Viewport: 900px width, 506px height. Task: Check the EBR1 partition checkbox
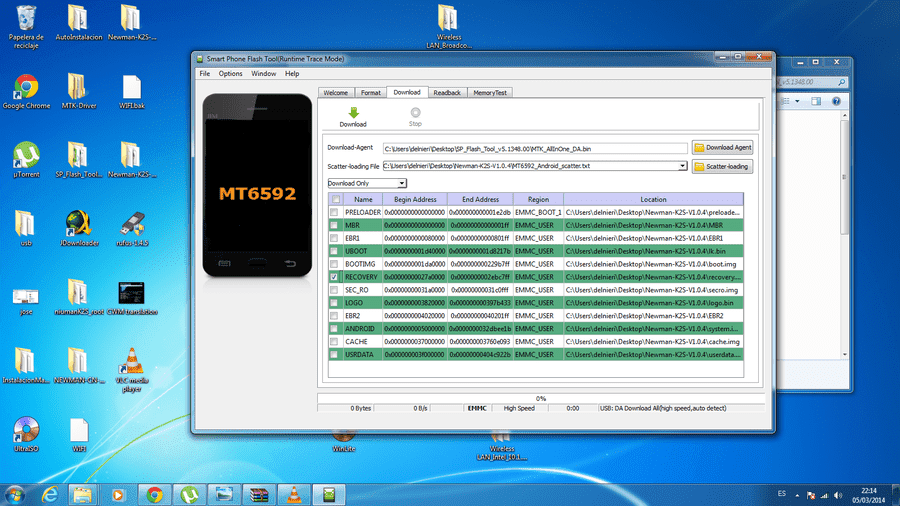(x=334, y=238)
